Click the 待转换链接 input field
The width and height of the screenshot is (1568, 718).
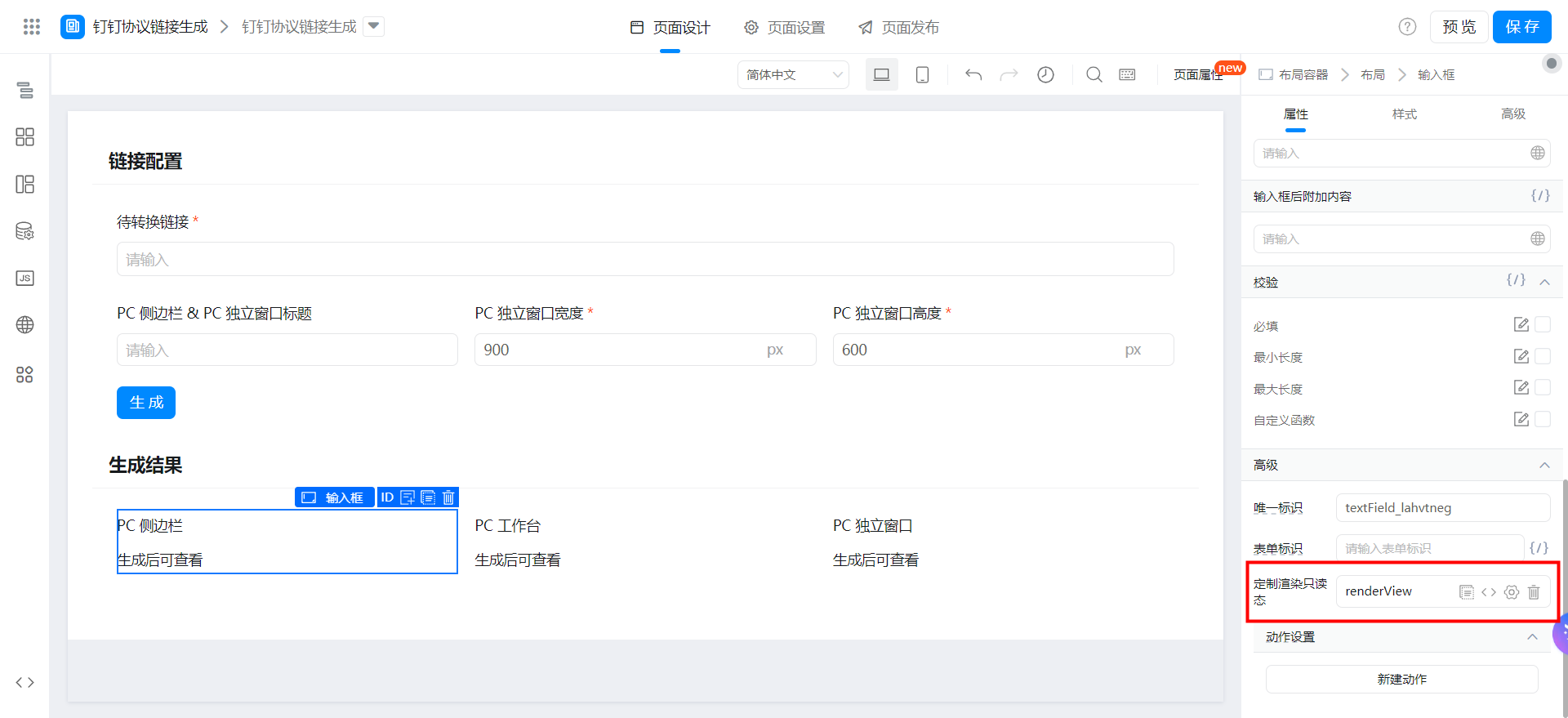644,260
